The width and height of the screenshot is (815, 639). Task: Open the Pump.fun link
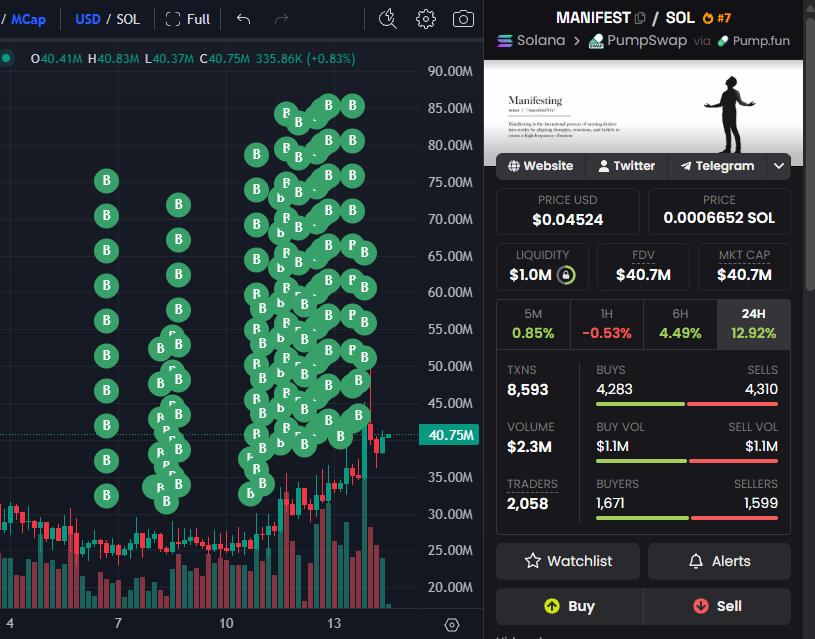(754, 41)
